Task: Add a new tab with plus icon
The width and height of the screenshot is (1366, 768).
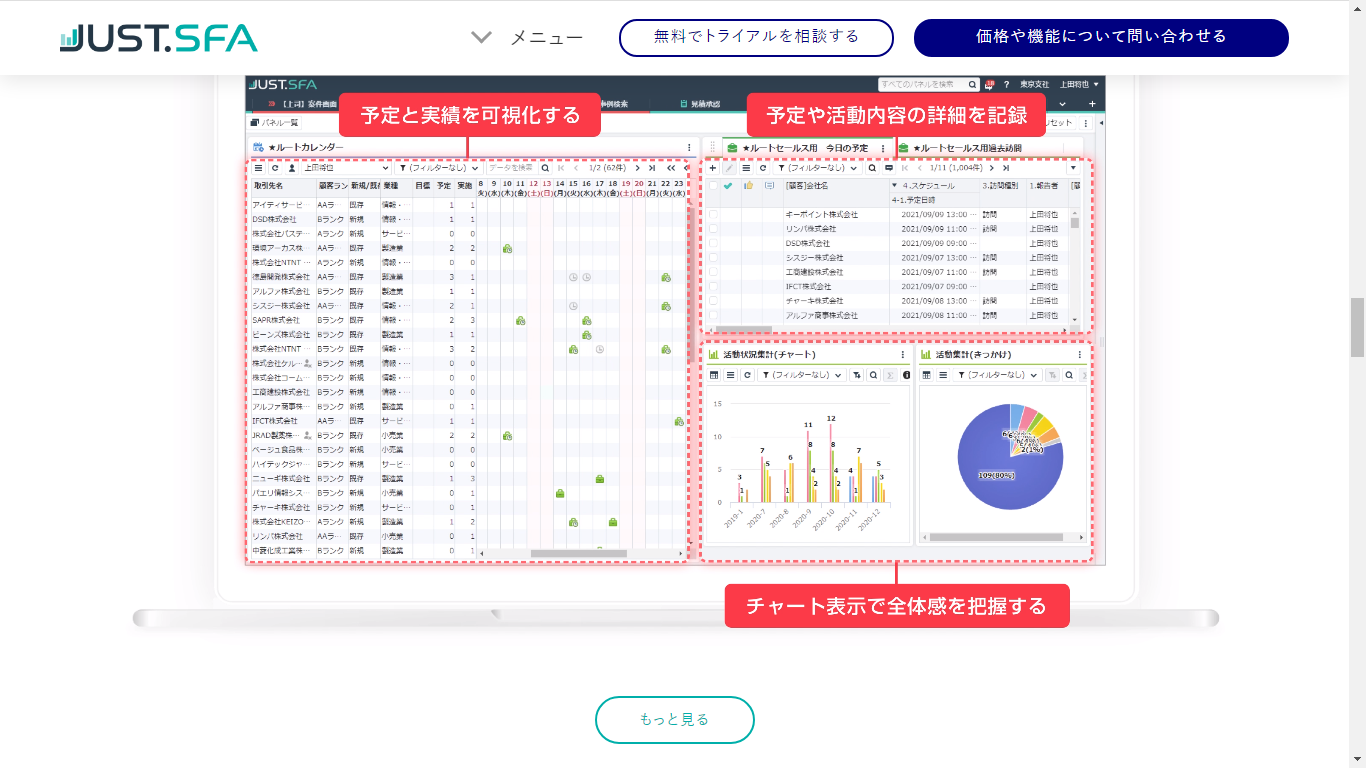Action: 1092,104
